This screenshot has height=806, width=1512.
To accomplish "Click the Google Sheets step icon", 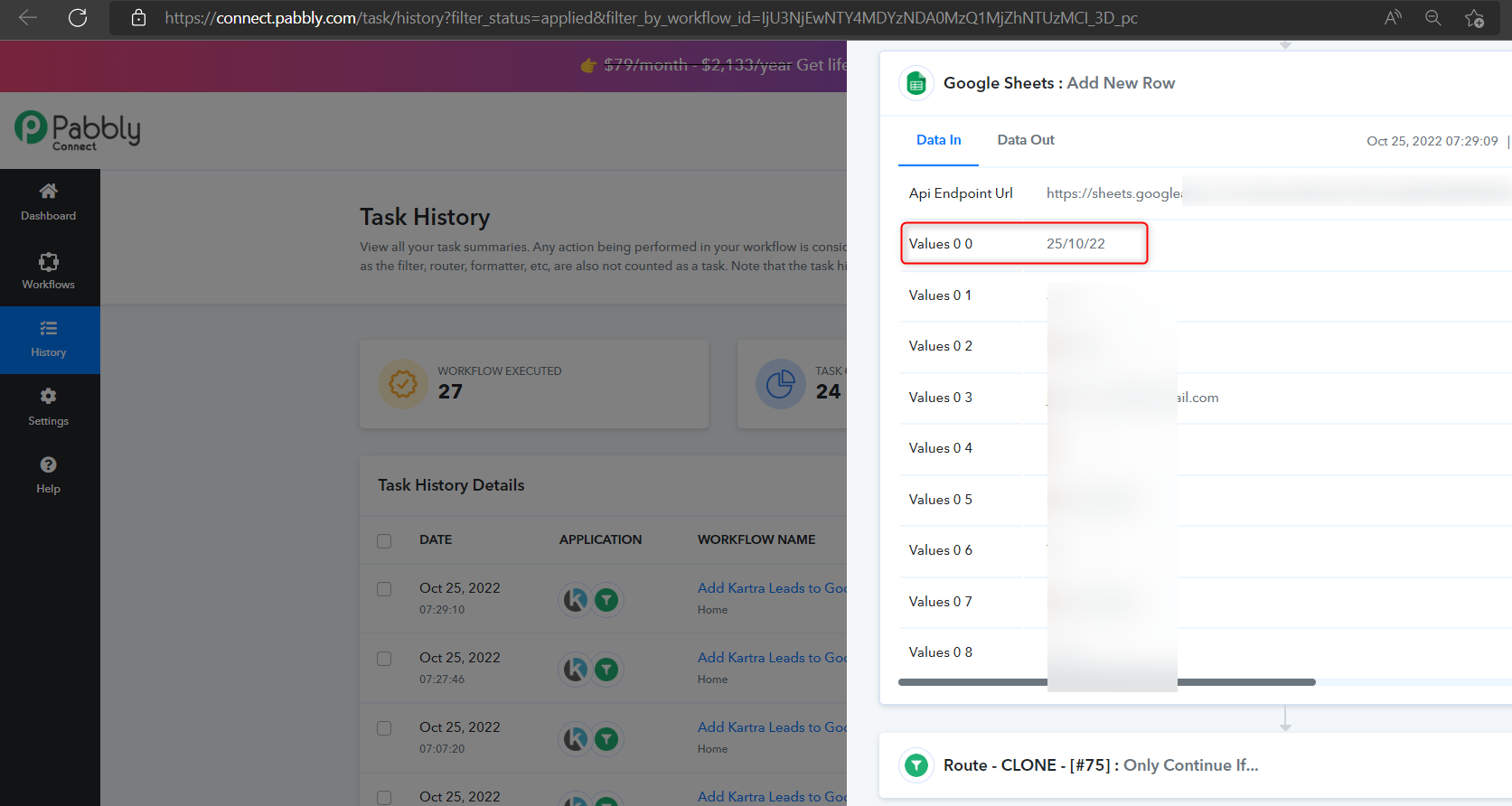I will pos(916,83).
